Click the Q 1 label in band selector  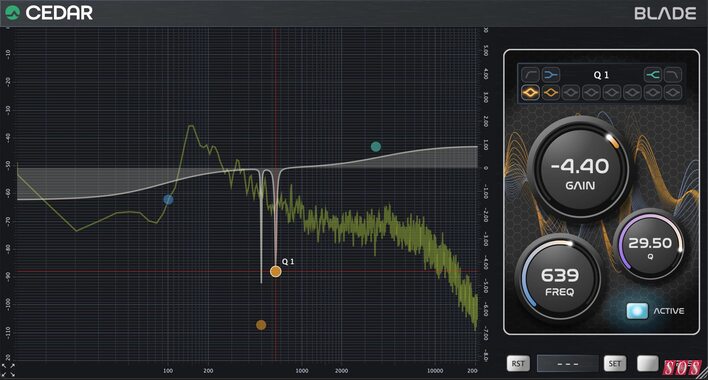(x=601, y=75)
